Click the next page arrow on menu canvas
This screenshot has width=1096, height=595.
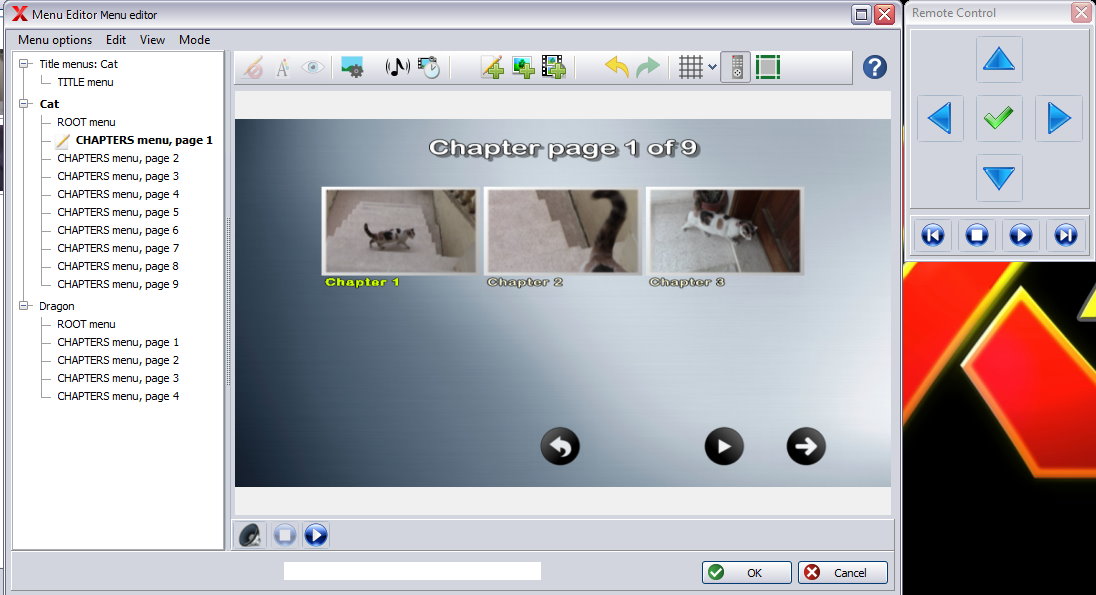(x=806, y=446)
